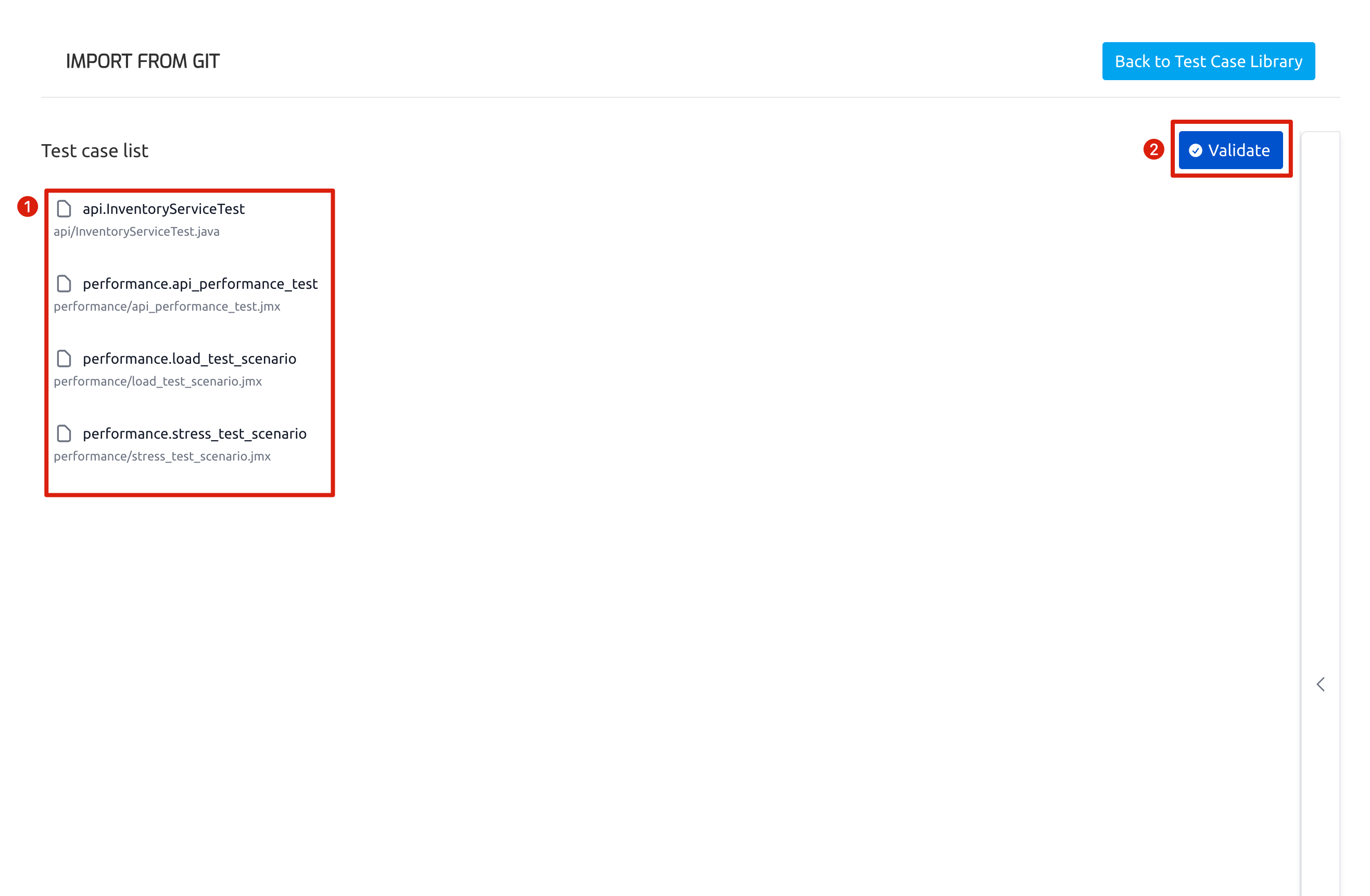Click path performance/load_test_scenario.jmx
The image size is (1370, 896).
[158, 381]
